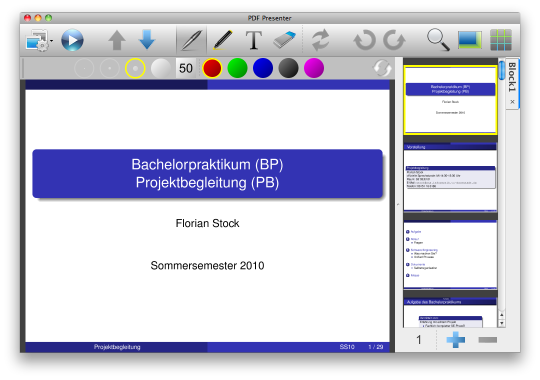540x380 pixels.
Task: Choose the thinnest pen size circle
Action: (x=84, y=68)
